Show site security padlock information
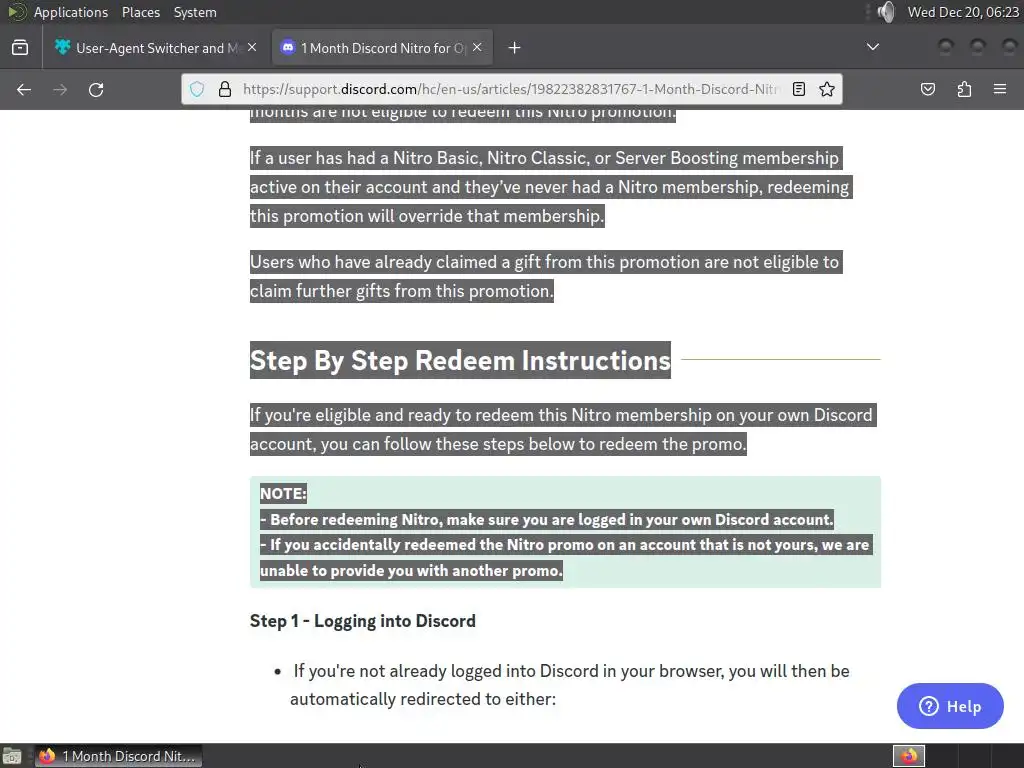 (225, 89)
